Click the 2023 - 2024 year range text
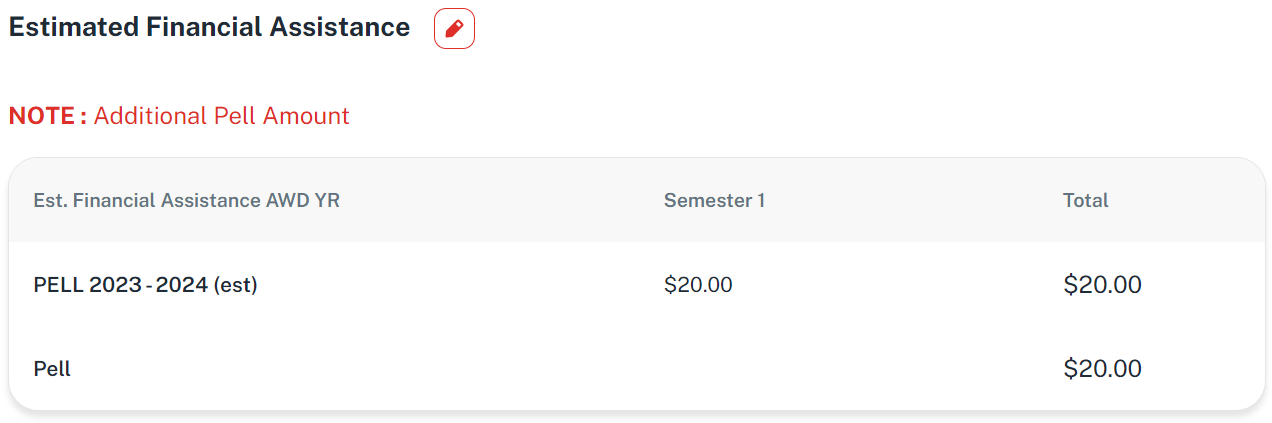This screenshot has width=1272, height=423. (x=148, y=285)
